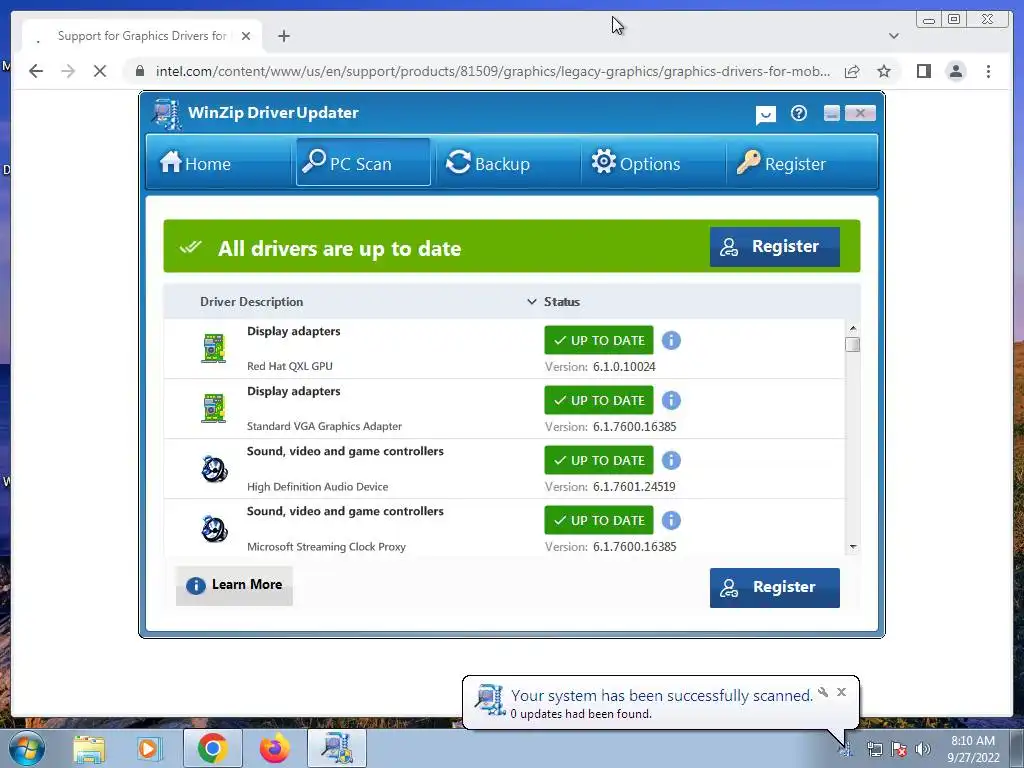Bookmark this page with the star icon
The width and height of the screenshot is (1024, 768).
tap(884, 71)
